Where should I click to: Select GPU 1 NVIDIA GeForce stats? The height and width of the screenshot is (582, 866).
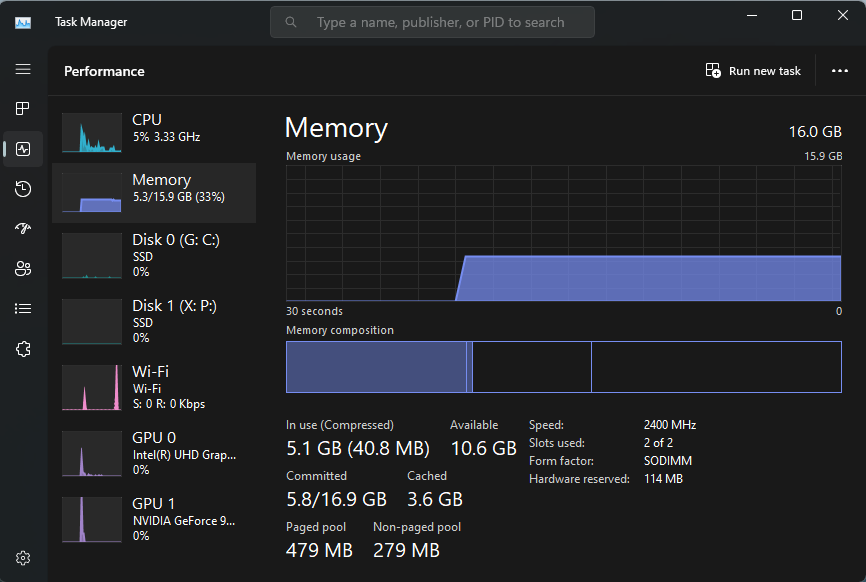point(153,520)
